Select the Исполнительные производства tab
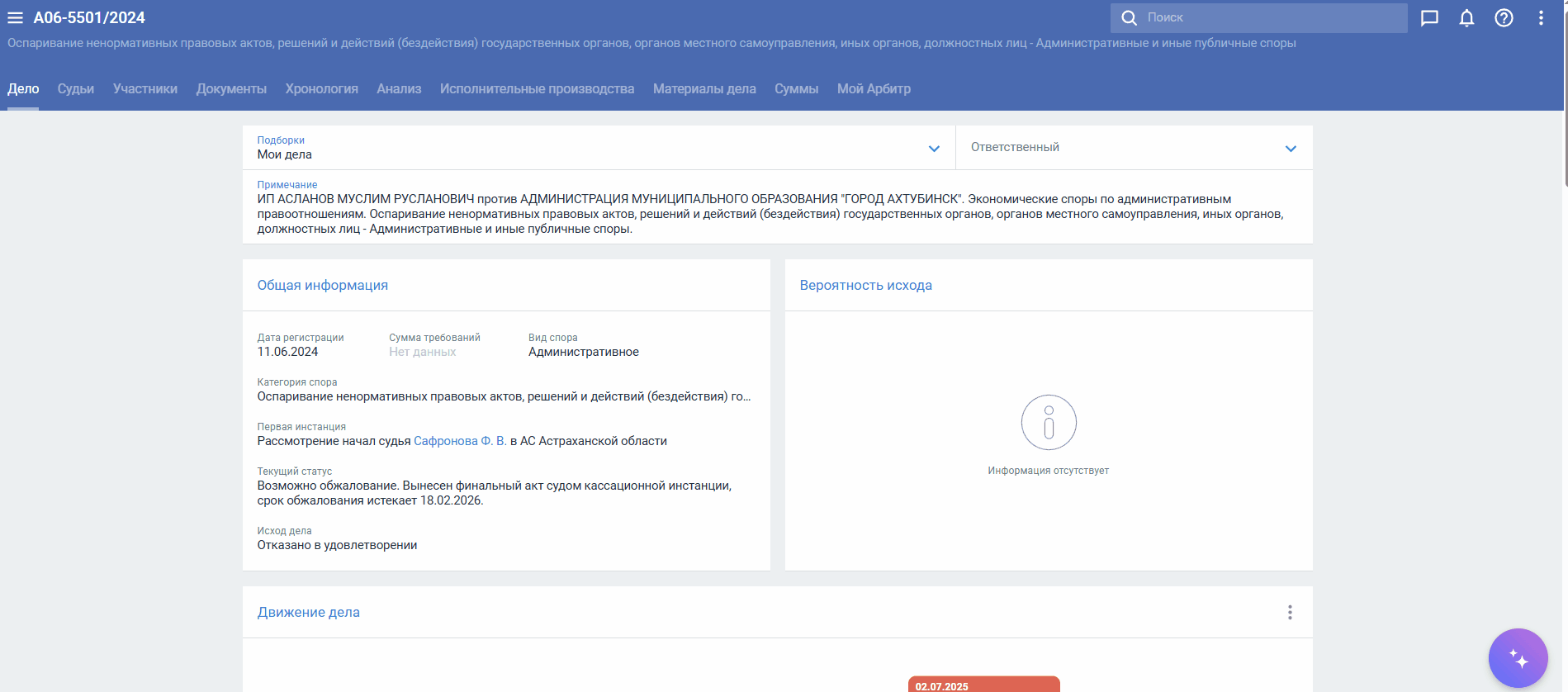1568x692 pixels. click(x=537, y=89)
